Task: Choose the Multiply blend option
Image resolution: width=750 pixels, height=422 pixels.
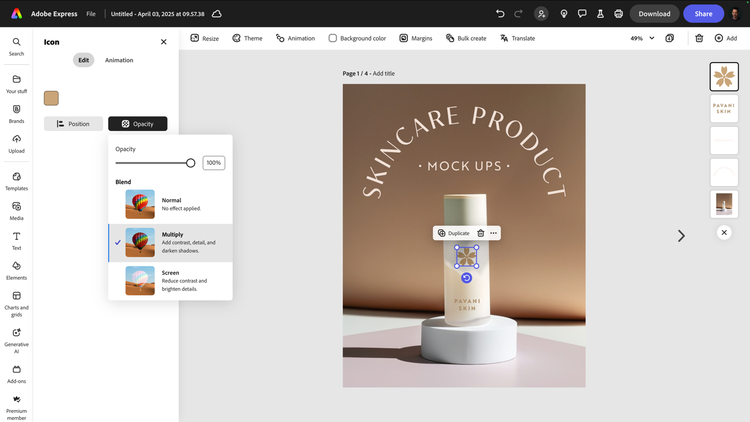Action: pyautogui.click(x=170, y=242)
